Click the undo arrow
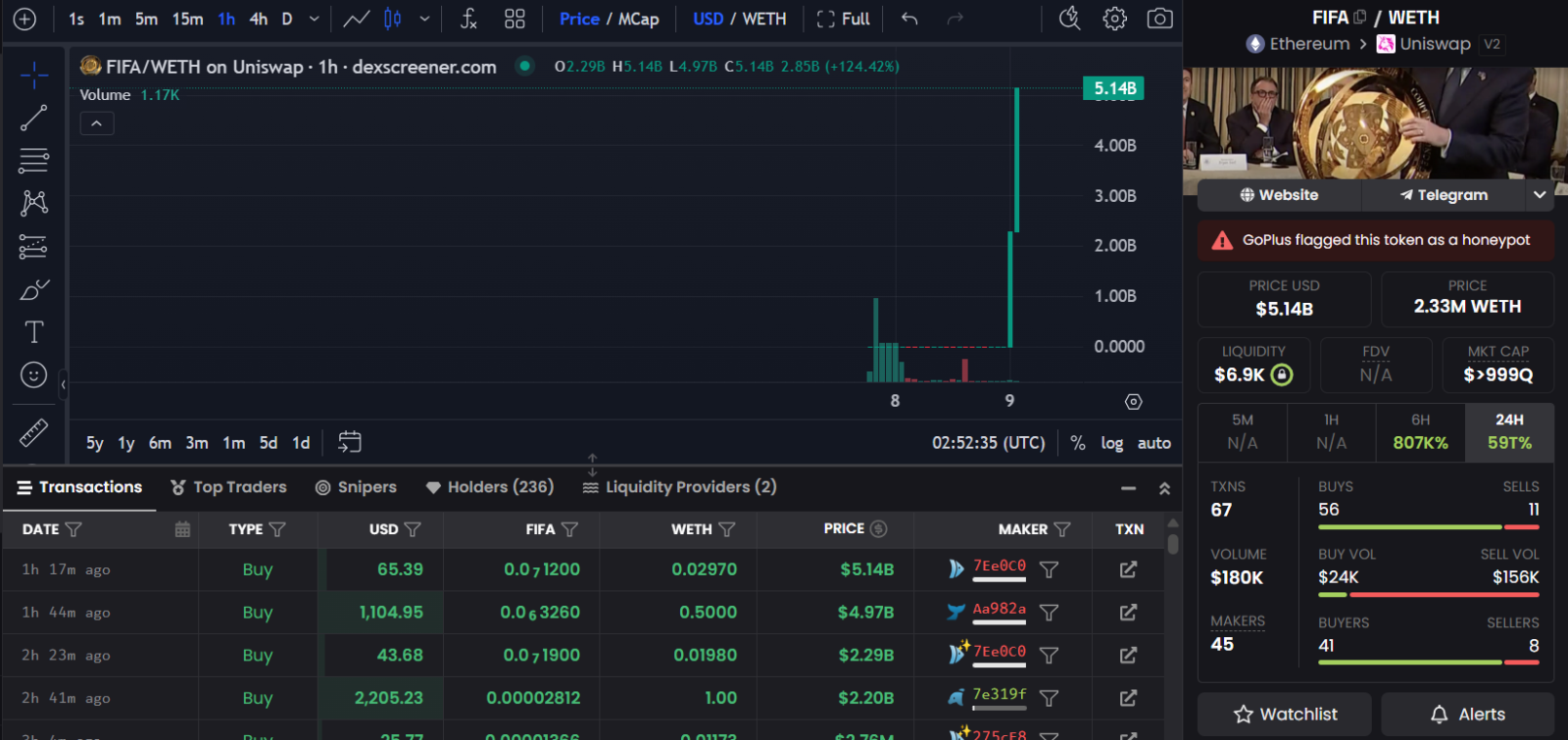Viewport: 1568px width, 740px height. 909,19
